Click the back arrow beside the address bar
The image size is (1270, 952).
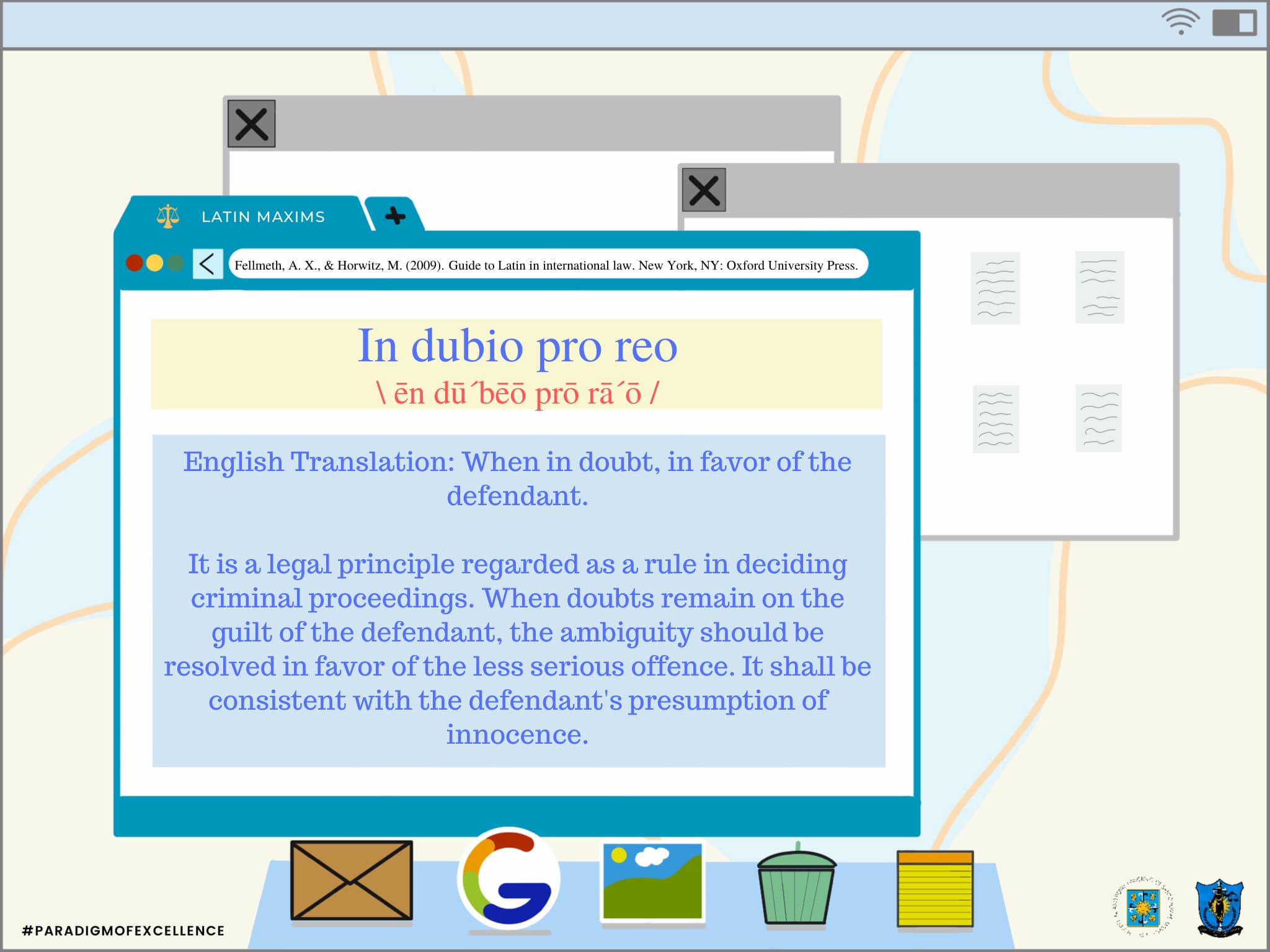click(x=207, y=263)
